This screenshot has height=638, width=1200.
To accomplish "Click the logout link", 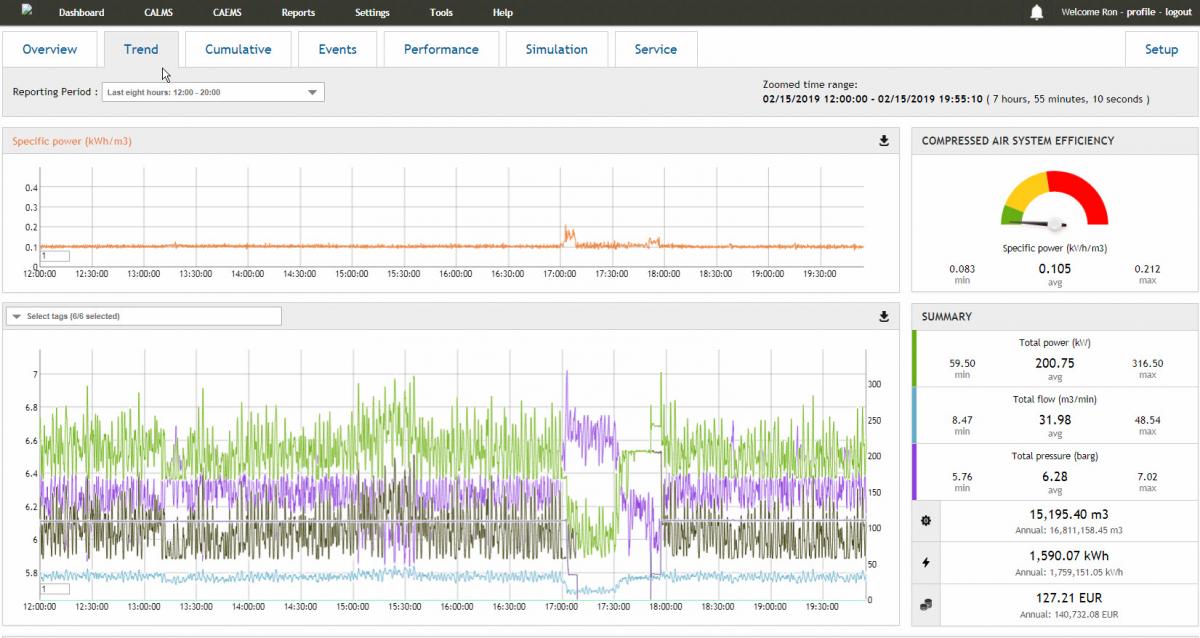I will coord(1178,13).
